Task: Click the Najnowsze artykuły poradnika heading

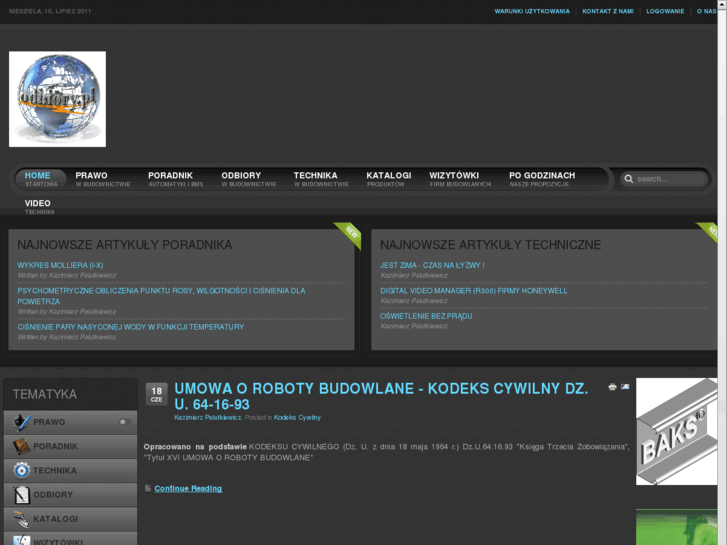Action: (125, 245)
